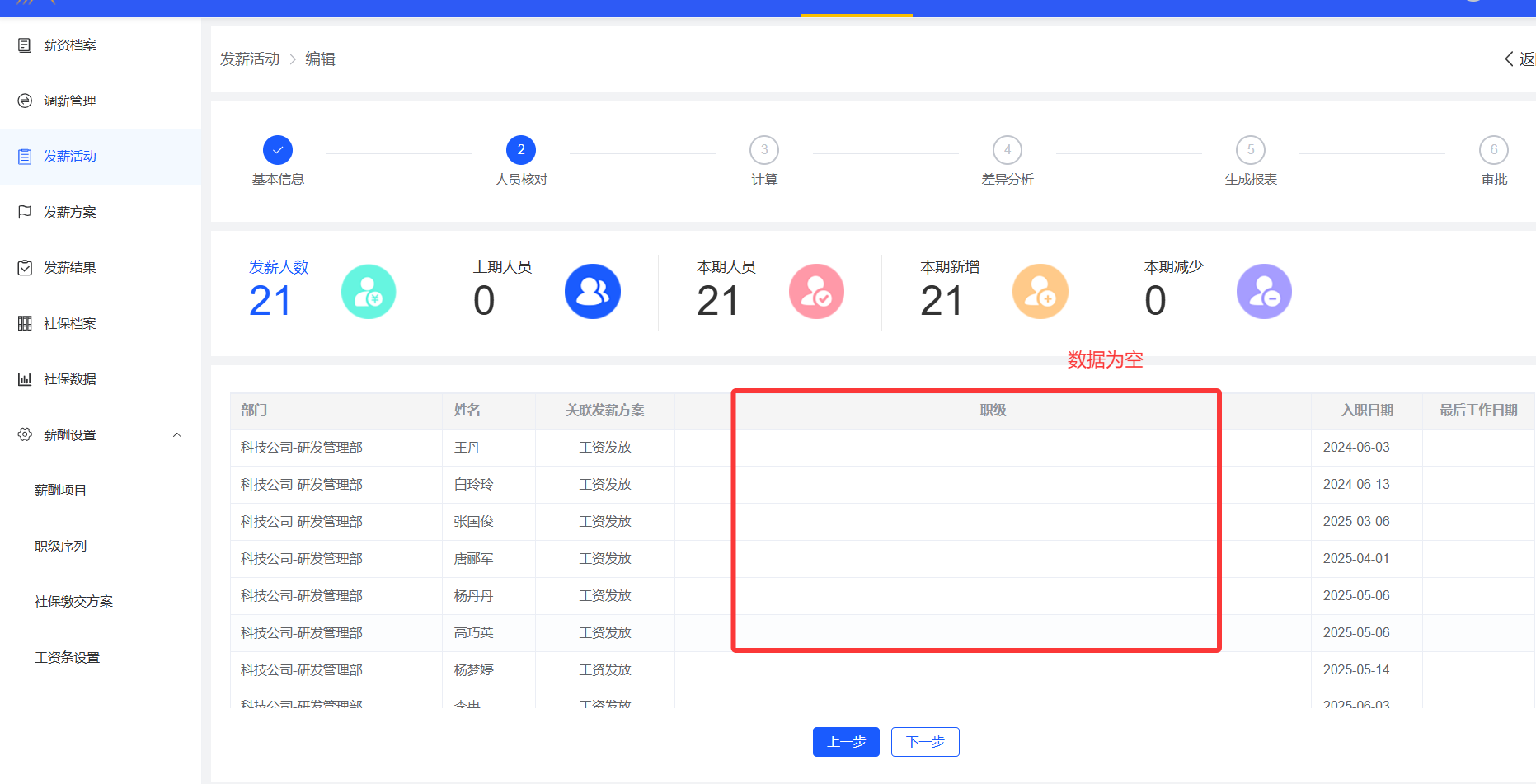The image size is (1536, 784).
Task: Click the name 高巧英 in the table
Action: (474, 633)
